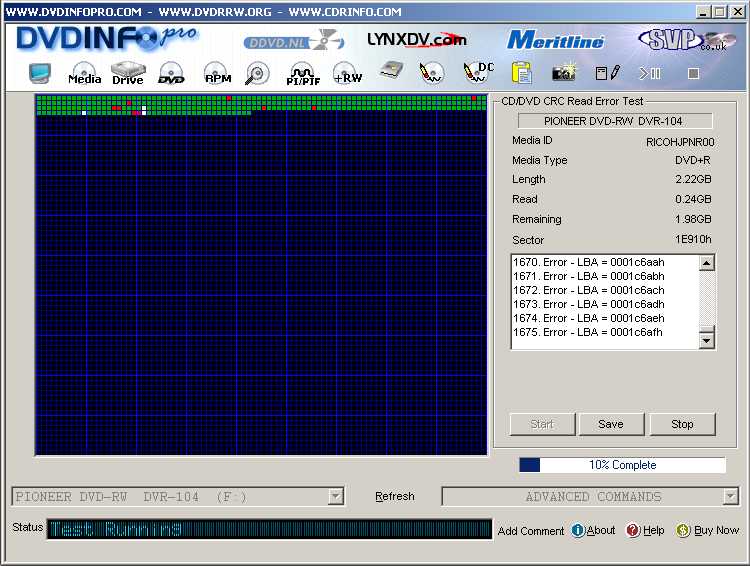750x566 pixels.
Task: Click the stop square toolbar control
Action: pyautogui.click(x=693, y=74)
